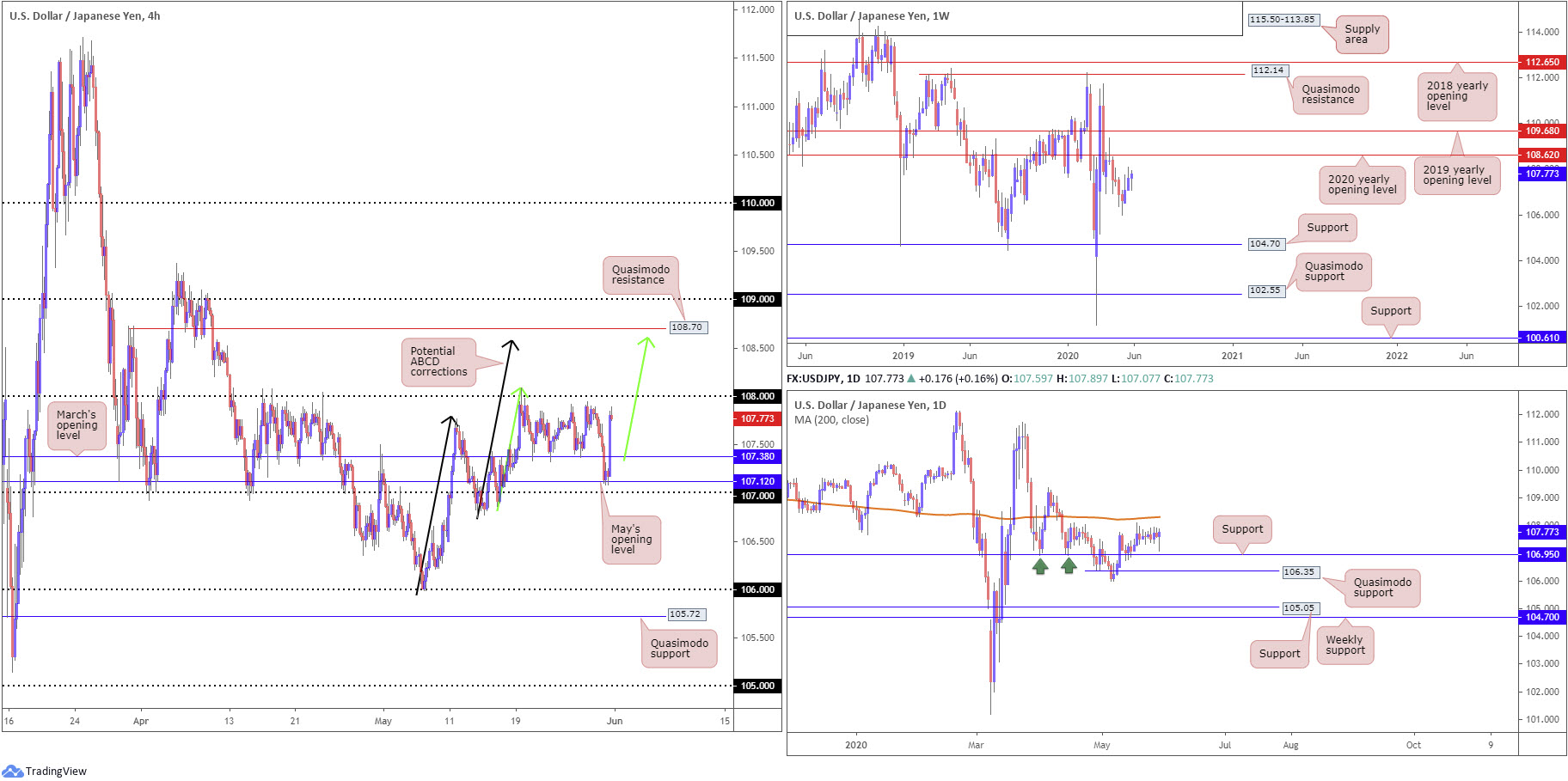Screen dimensions: 1568x781
Task: Click the left green arrow on daily chart
Action: (1040, 565)
